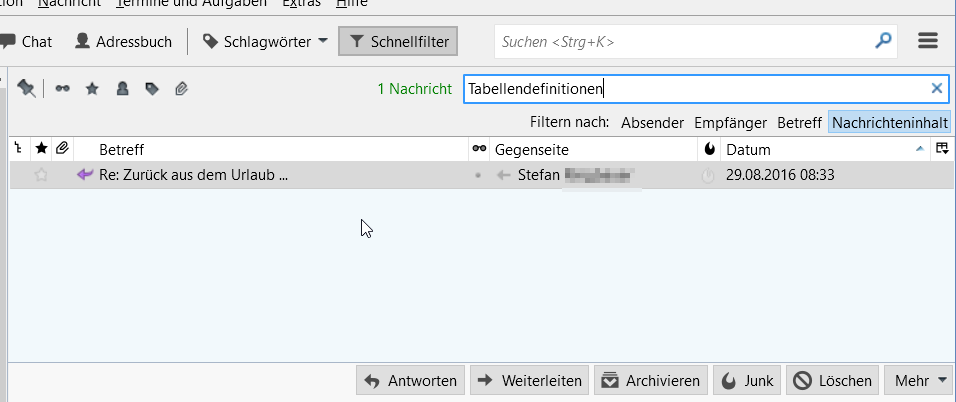Star the 'Re: Zurück aus dem Urlaub' message

42,175
